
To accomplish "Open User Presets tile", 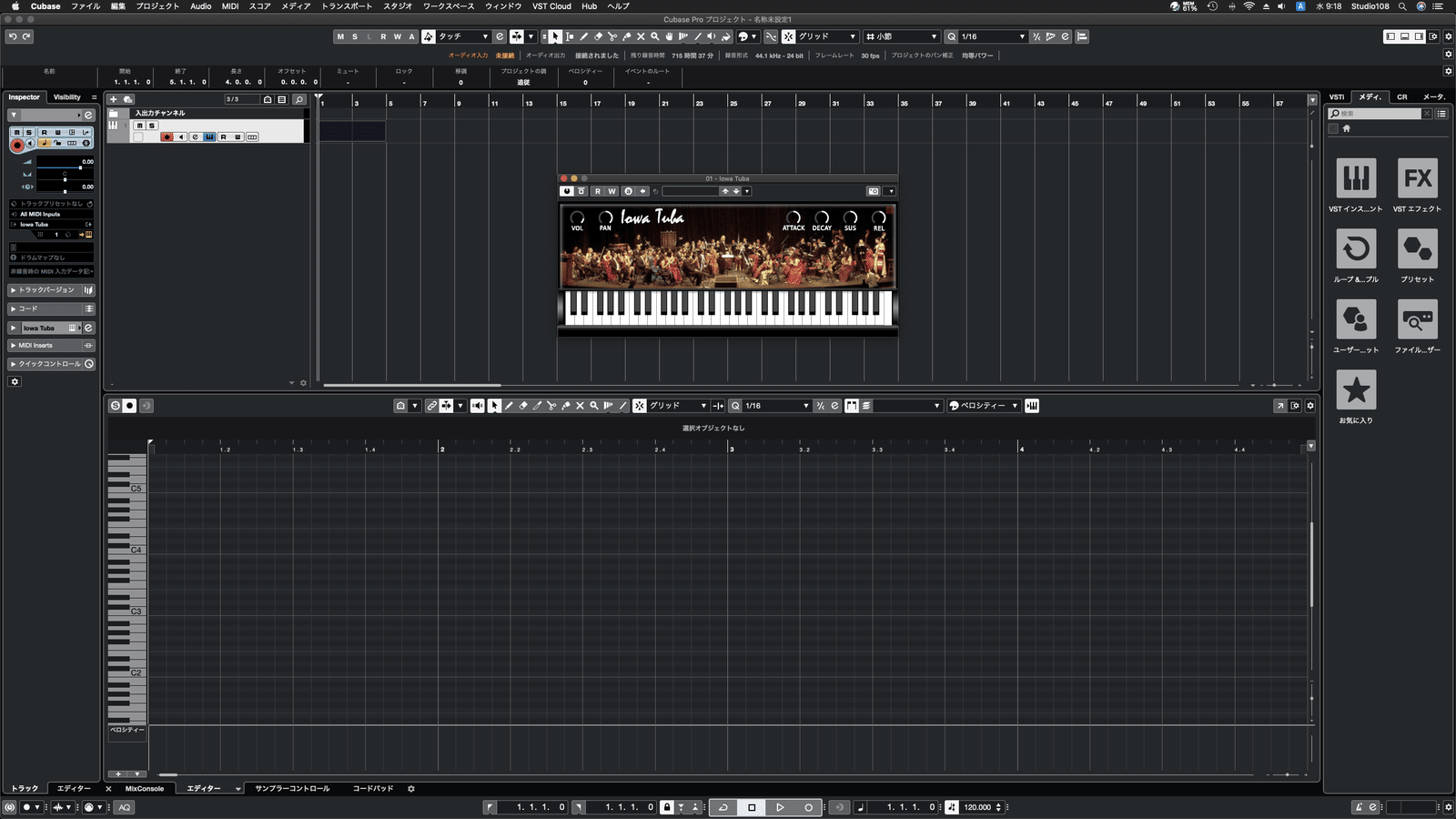I will (x=1356, y=319).
